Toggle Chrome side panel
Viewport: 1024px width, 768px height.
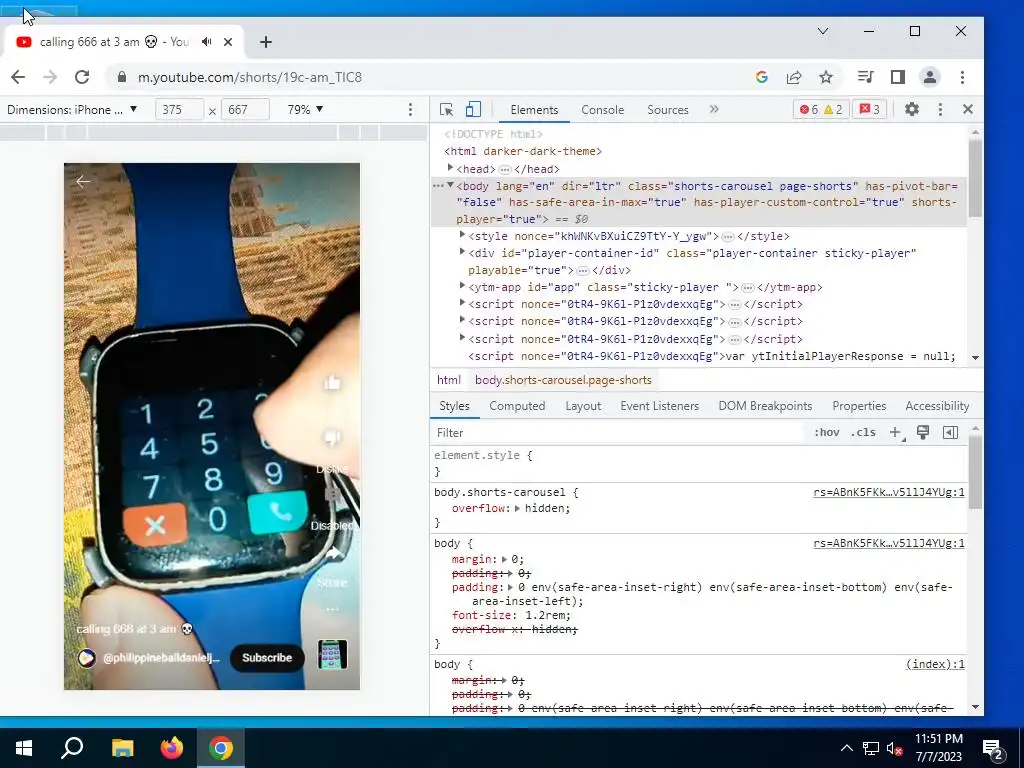(x=898, y=77)
